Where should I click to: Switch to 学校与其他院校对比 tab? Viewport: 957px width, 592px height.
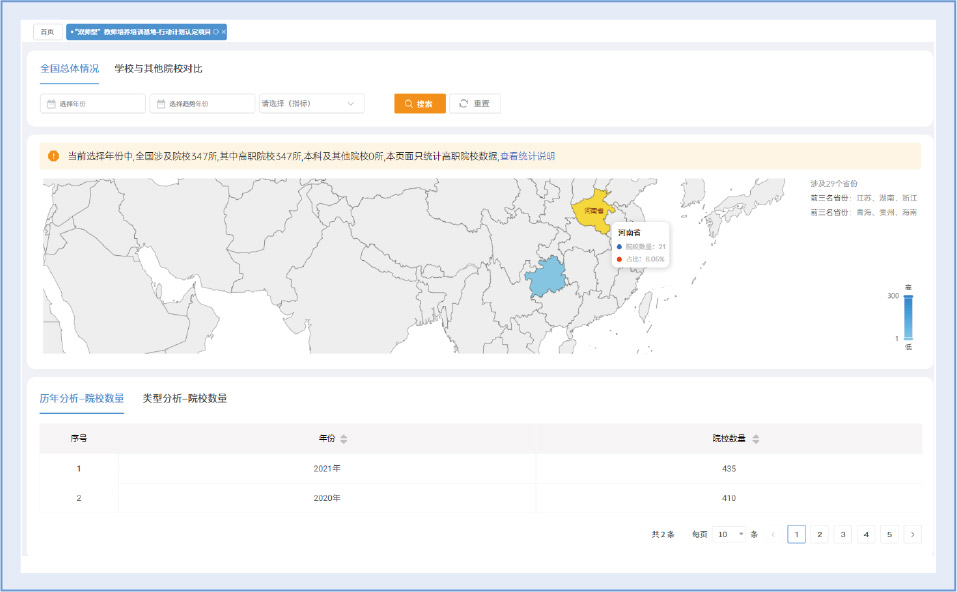pos(158,69)
